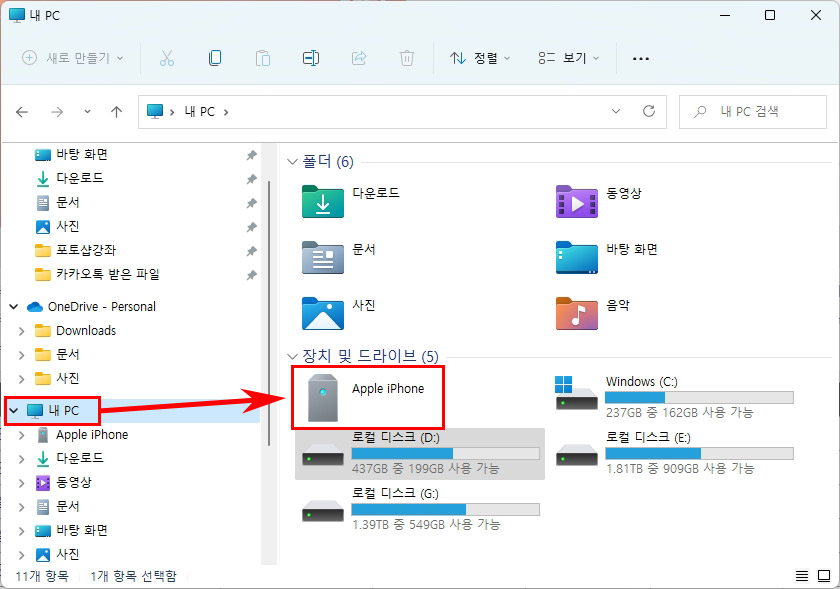This screenshot has height=589, width=840.
Task: Click the Paste toolbar icon
Action: (263, 58)
